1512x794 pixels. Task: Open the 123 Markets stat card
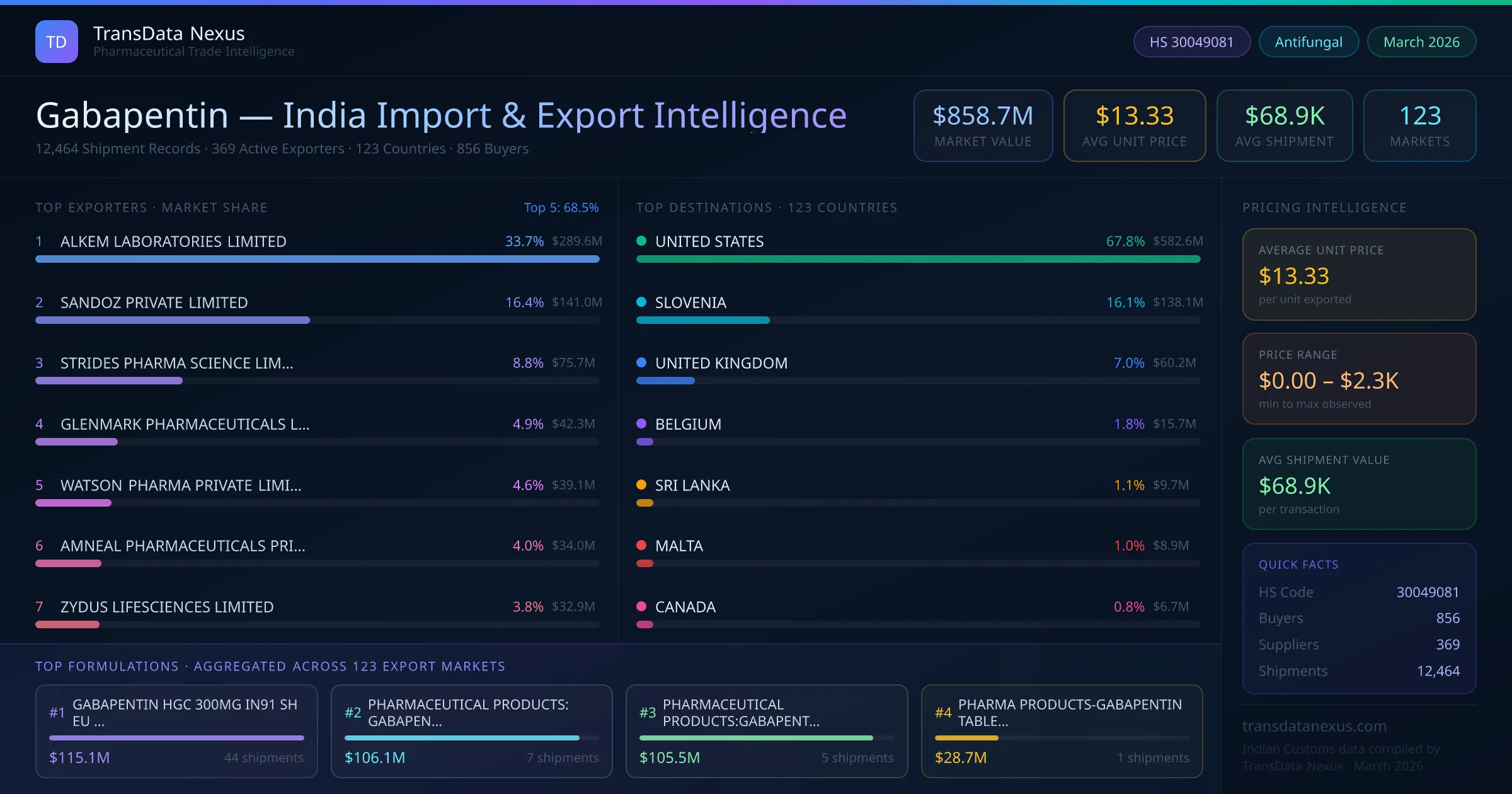pyautogui.click(x=1419, y=125)
